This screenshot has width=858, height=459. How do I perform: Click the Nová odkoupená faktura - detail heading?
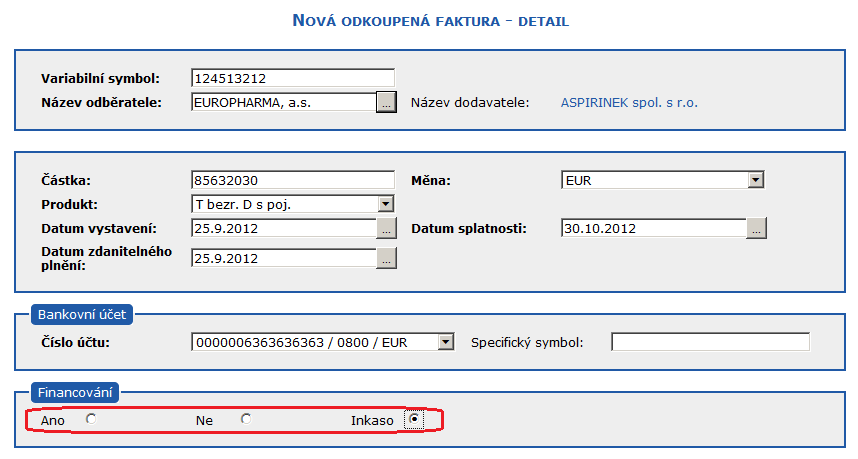click(431, 21)
